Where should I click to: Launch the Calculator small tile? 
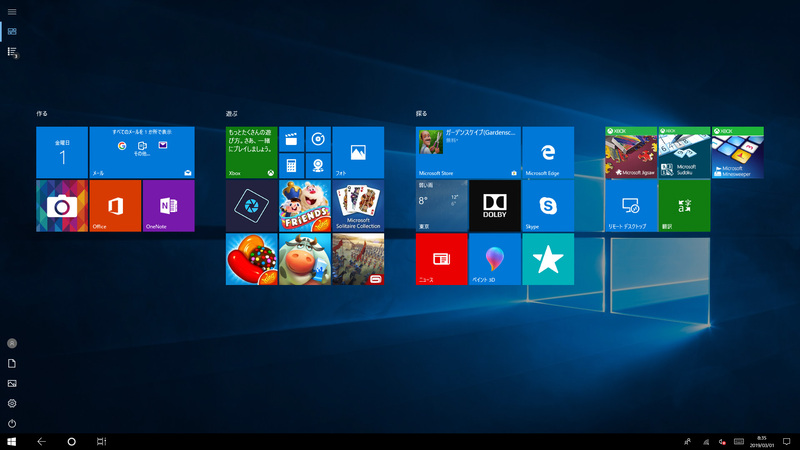(x=291, y=166)
